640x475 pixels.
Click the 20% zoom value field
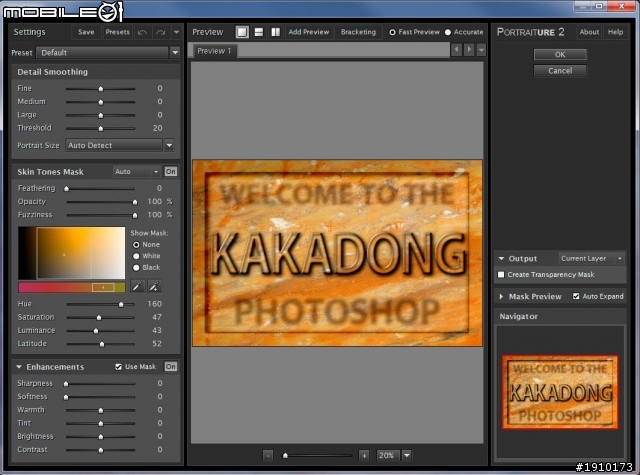pos(388,455)
